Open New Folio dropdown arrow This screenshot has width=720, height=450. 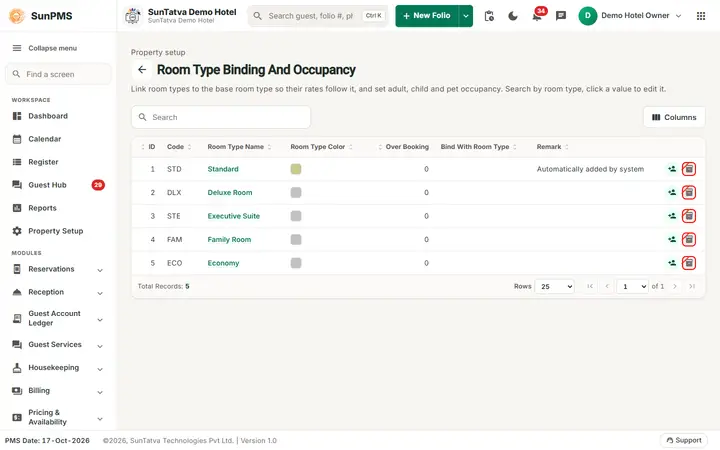(466, 16)
